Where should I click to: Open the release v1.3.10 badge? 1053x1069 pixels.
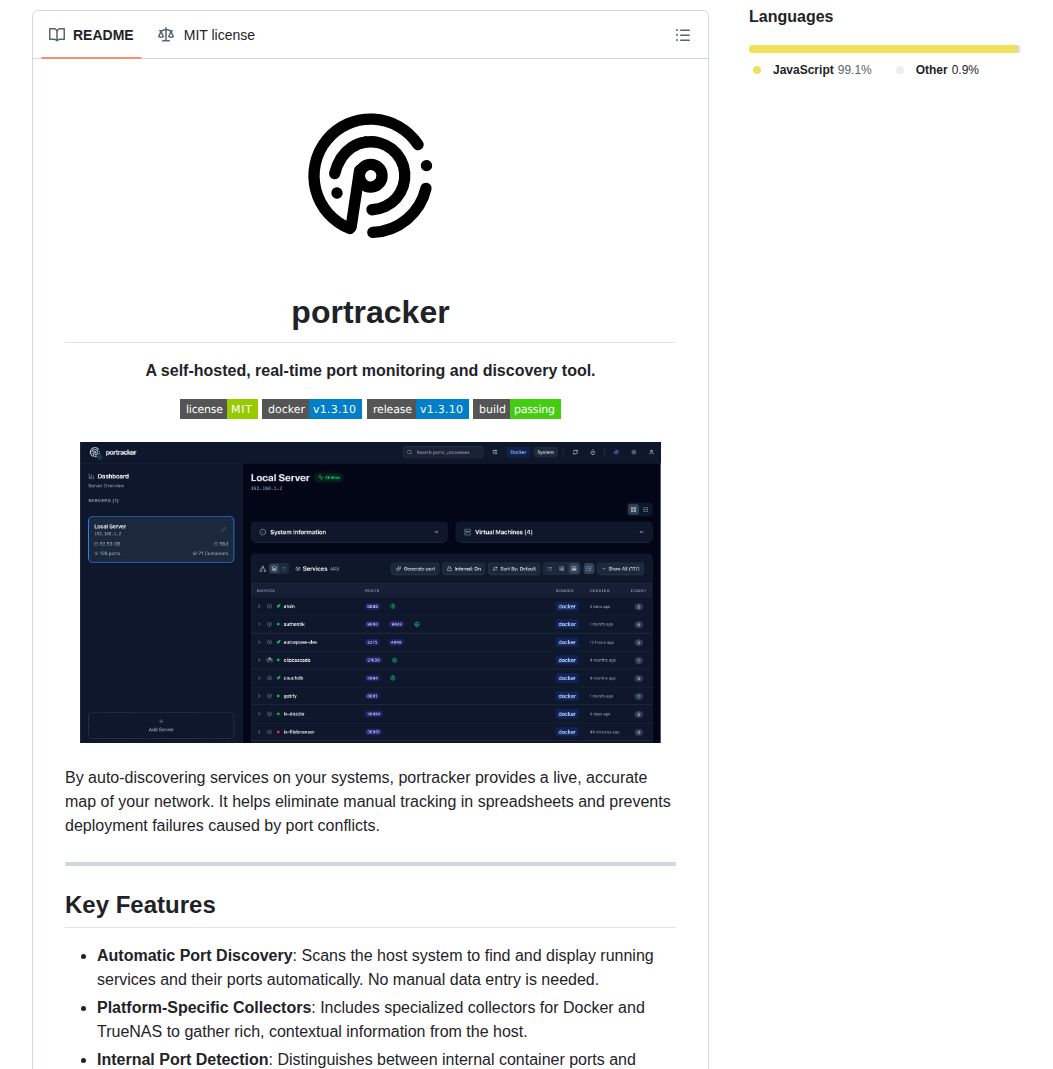pyautogui.click(x=418, y=409)
